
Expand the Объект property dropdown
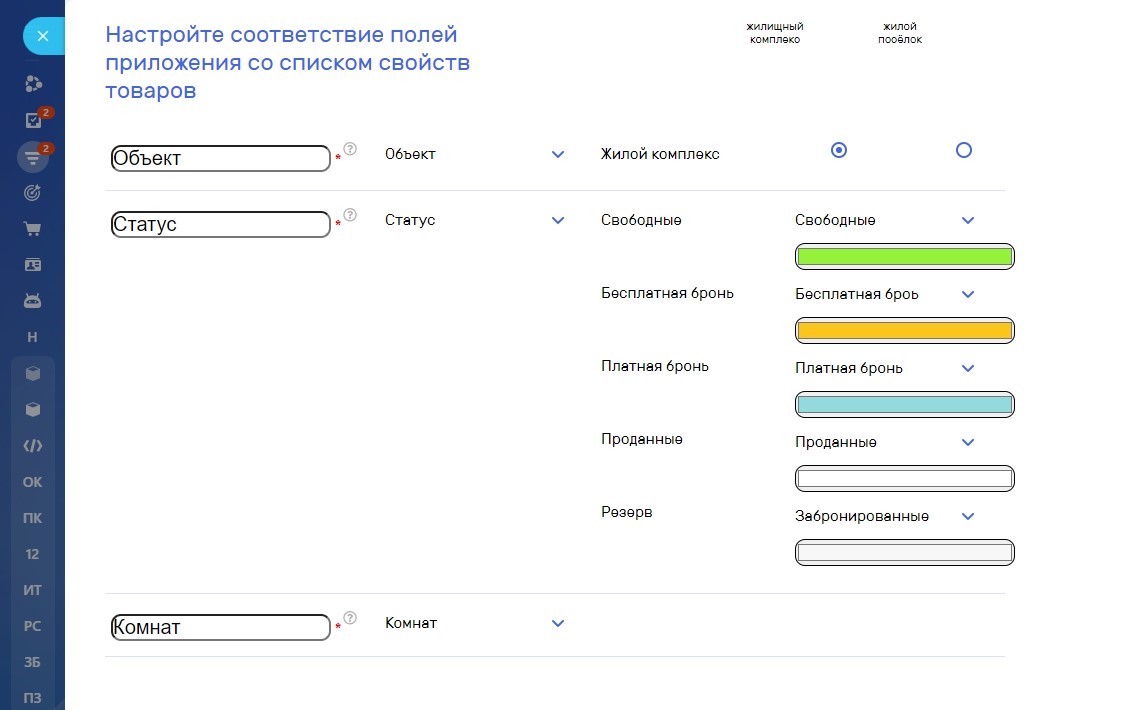(x=558, y=155)
